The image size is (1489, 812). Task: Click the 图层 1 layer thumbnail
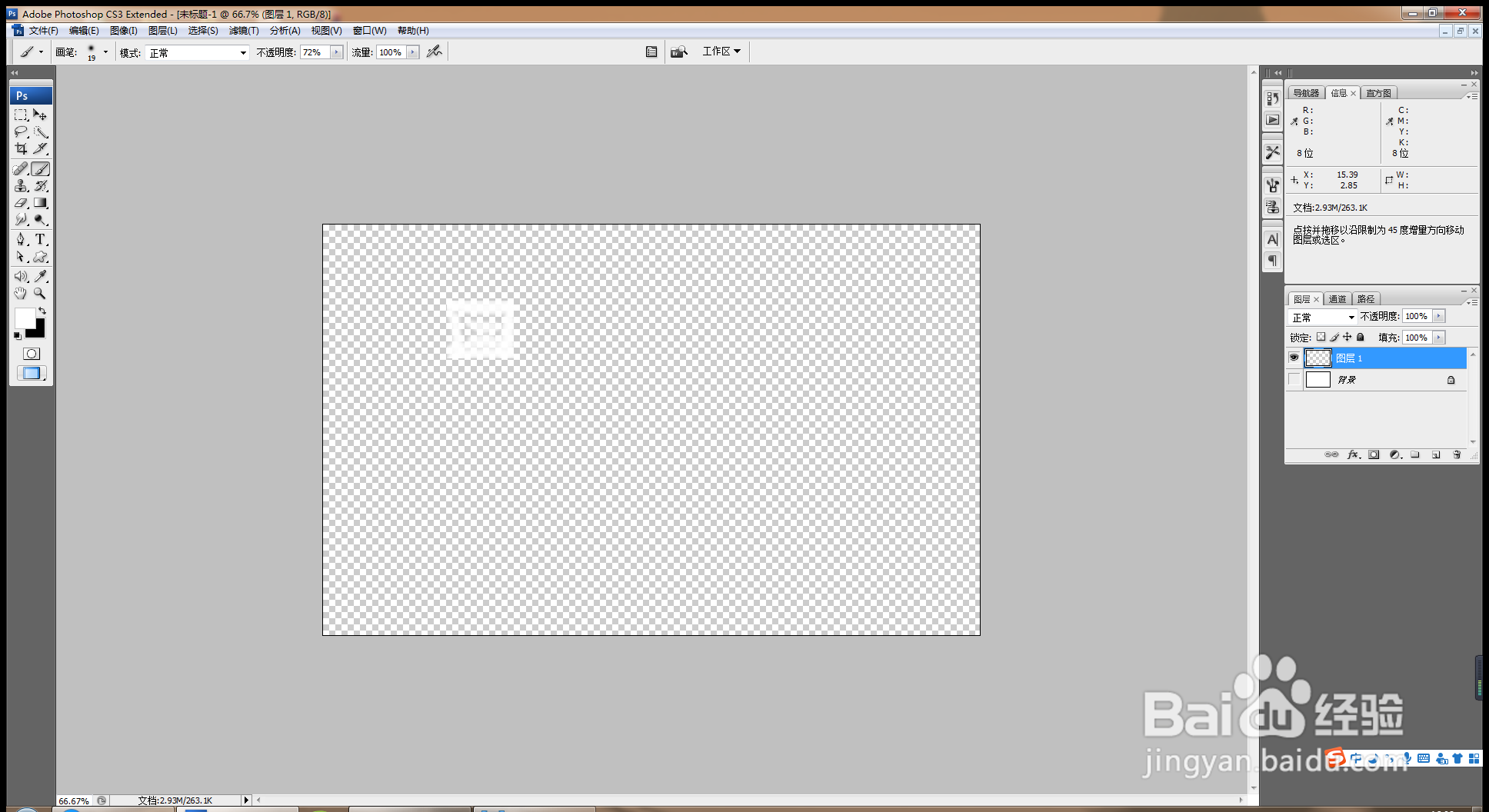tap(1318, 358)
